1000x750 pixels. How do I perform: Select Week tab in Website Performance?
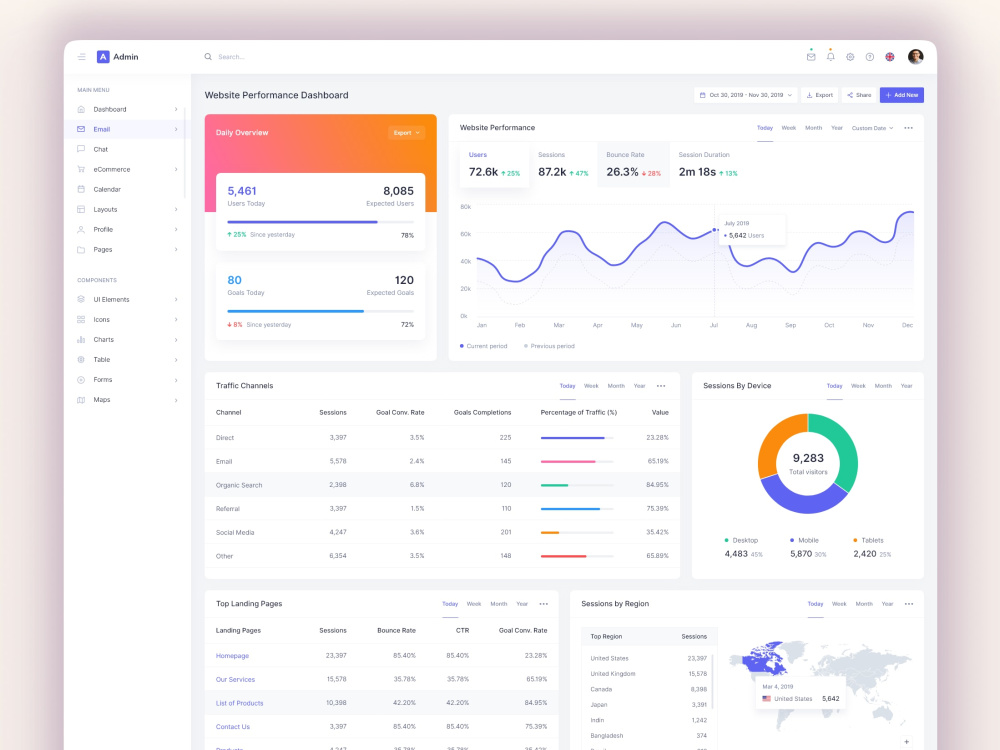[788, 128]
